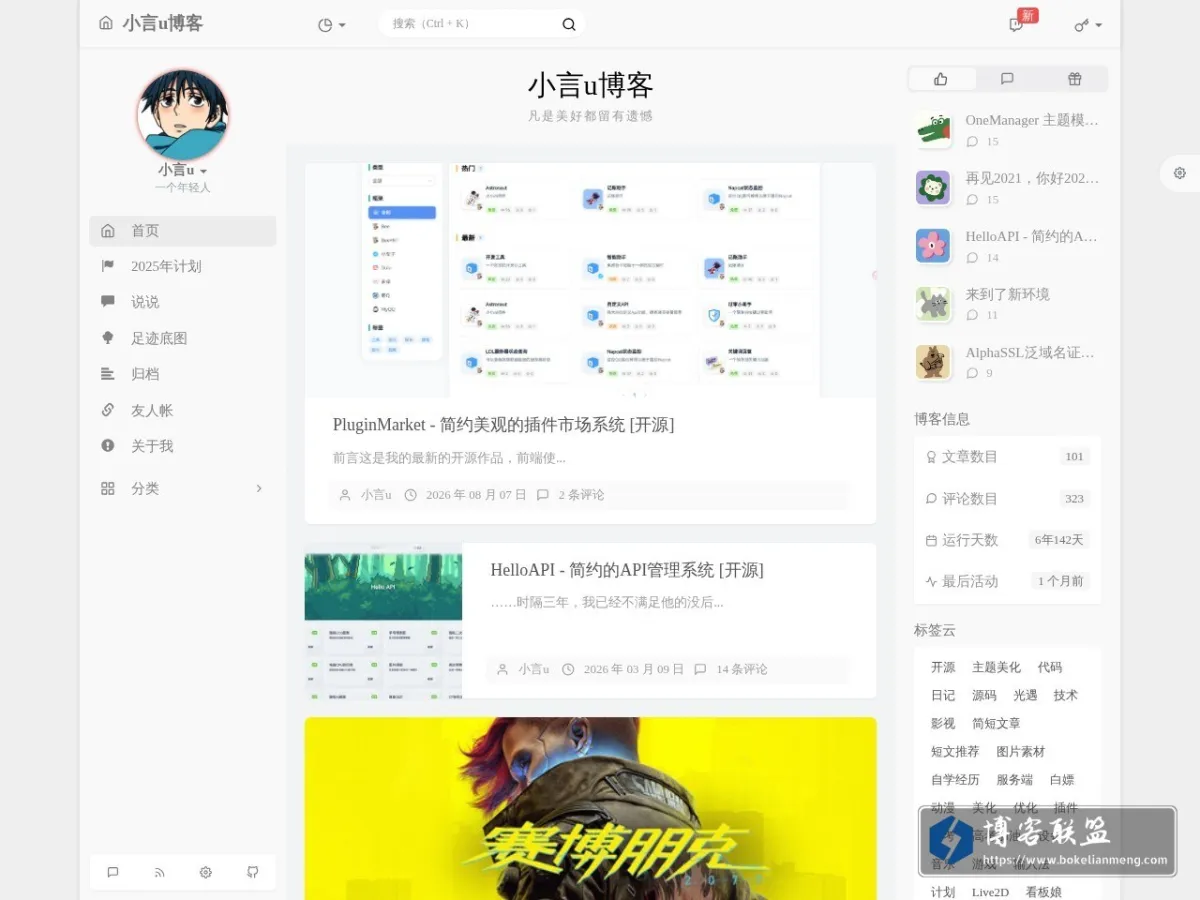1200x900 pixels.
Task: Select the thumbs-up popular posts tab
Action: (941, 79)
